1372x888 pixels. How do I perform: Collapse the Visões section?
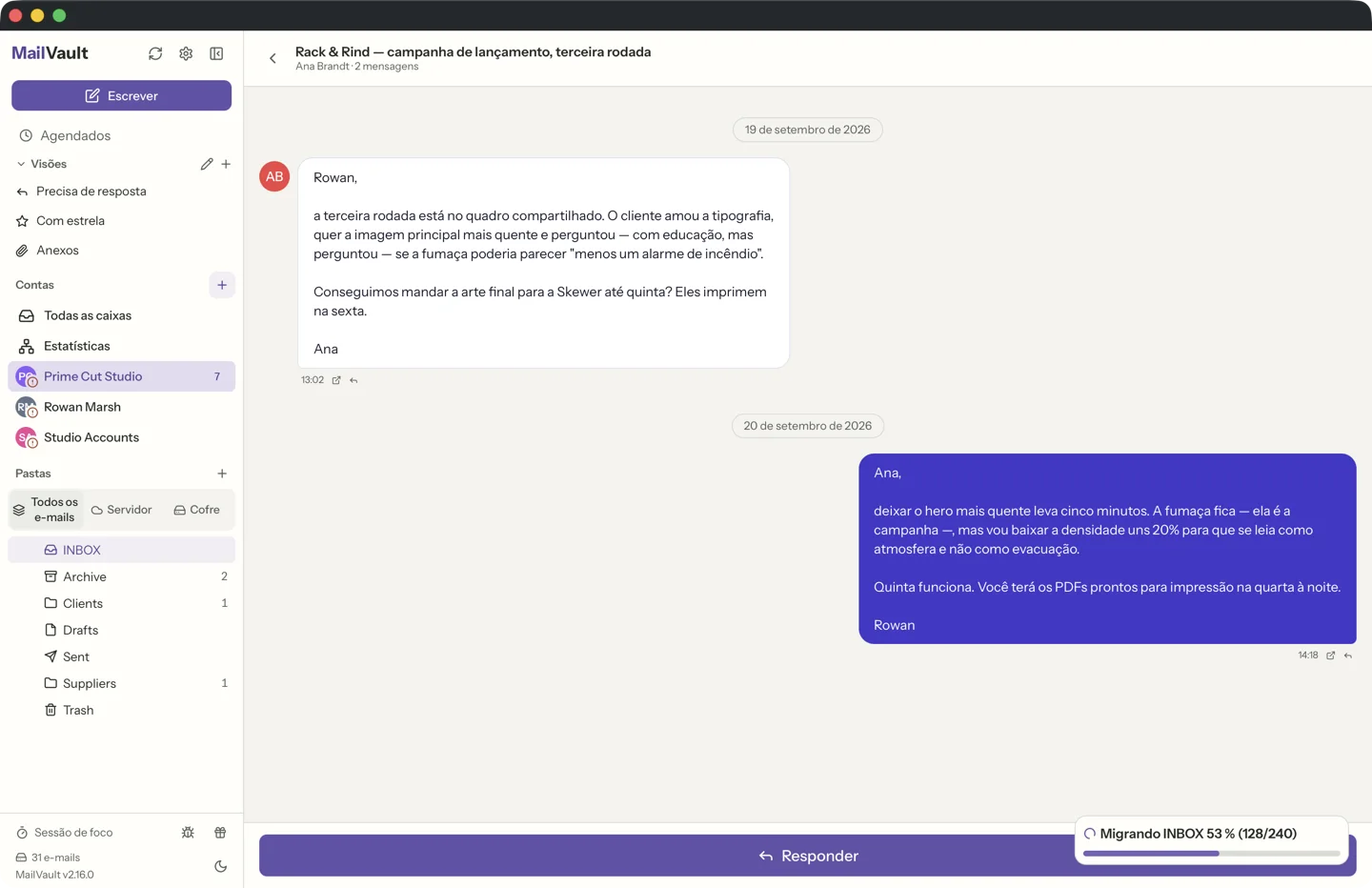[x=41, y=164]
